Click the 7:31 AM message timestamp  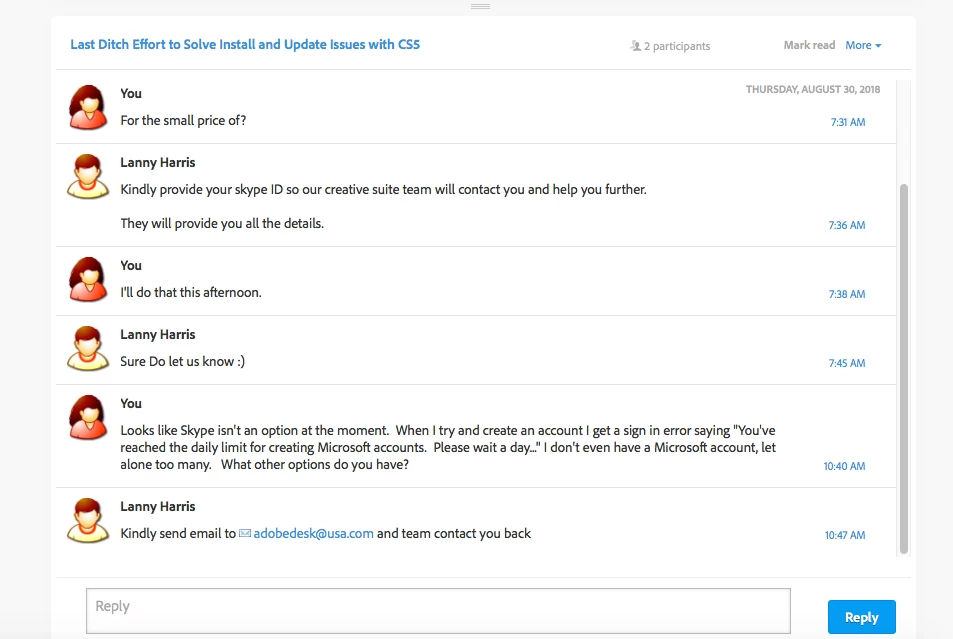[847, 122]
